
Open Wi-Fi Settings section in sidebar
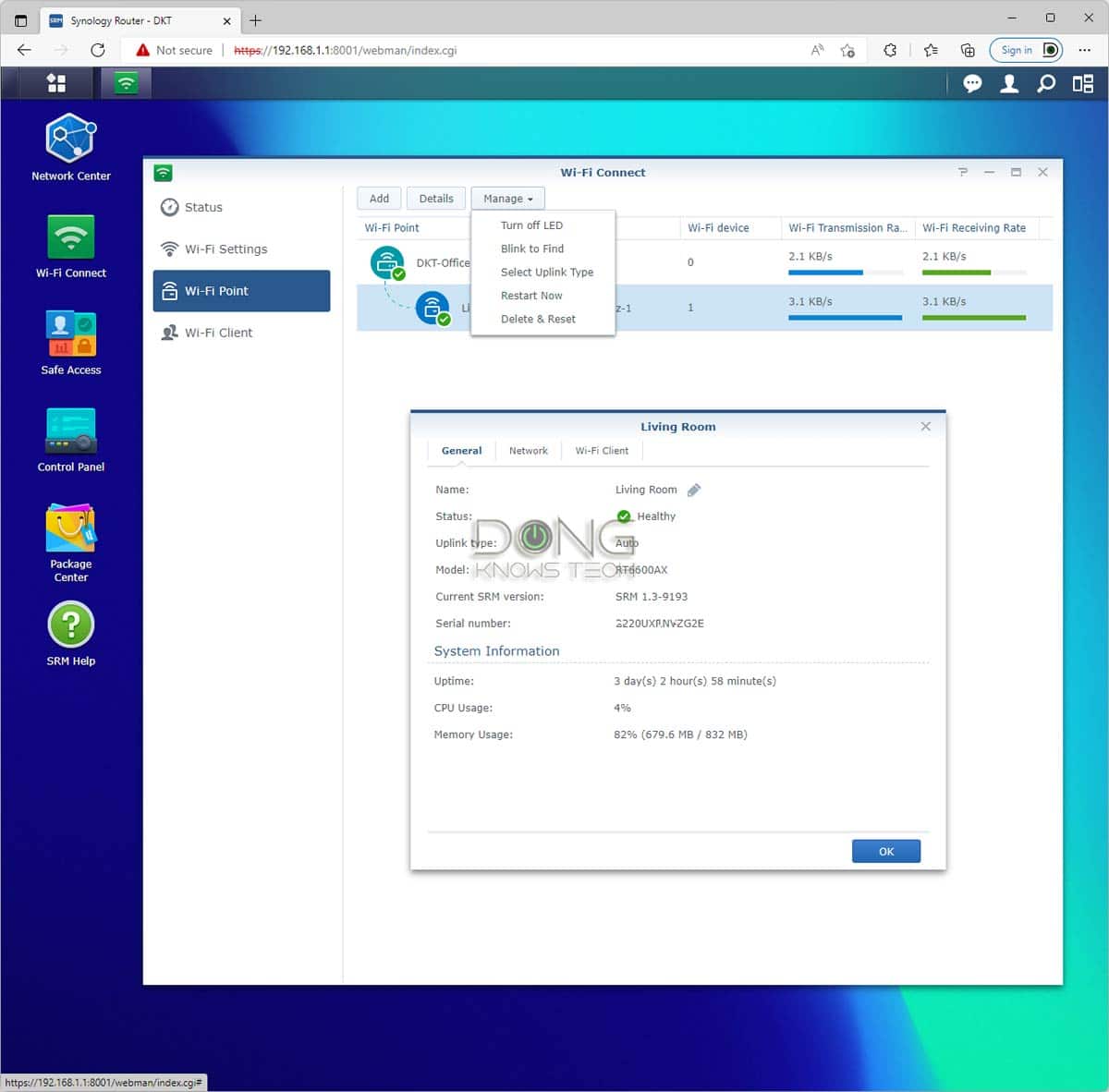[x=241, y=249]
